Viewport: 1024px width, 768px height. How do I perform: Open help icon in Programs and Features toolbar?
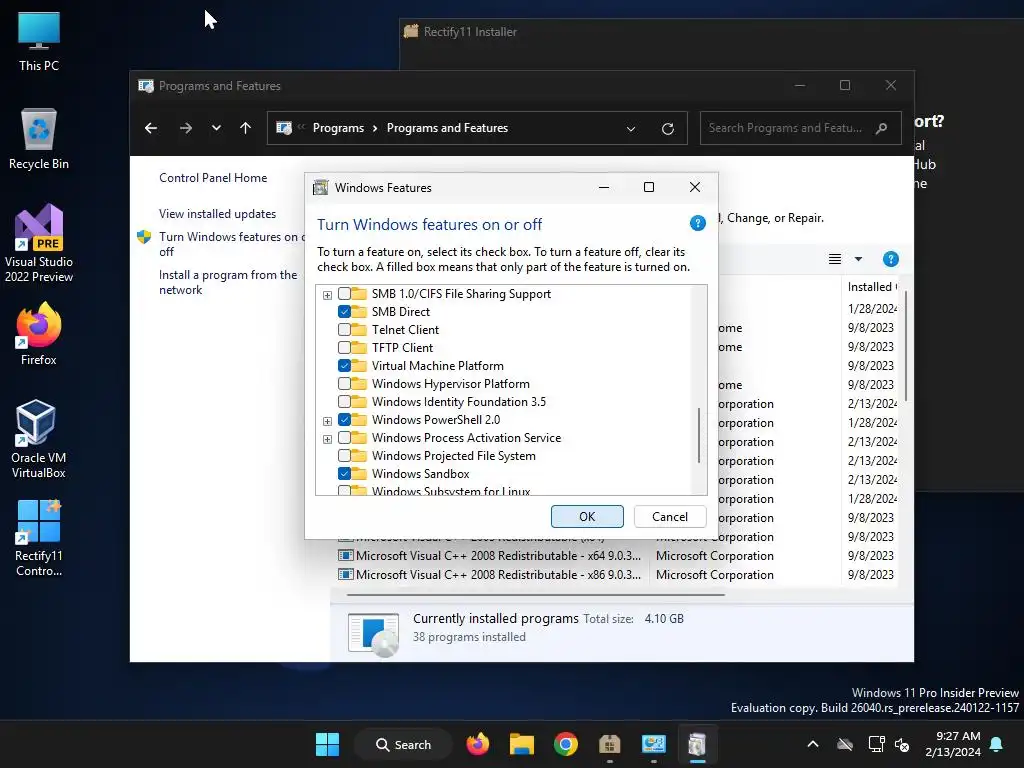tap(890, 259)
